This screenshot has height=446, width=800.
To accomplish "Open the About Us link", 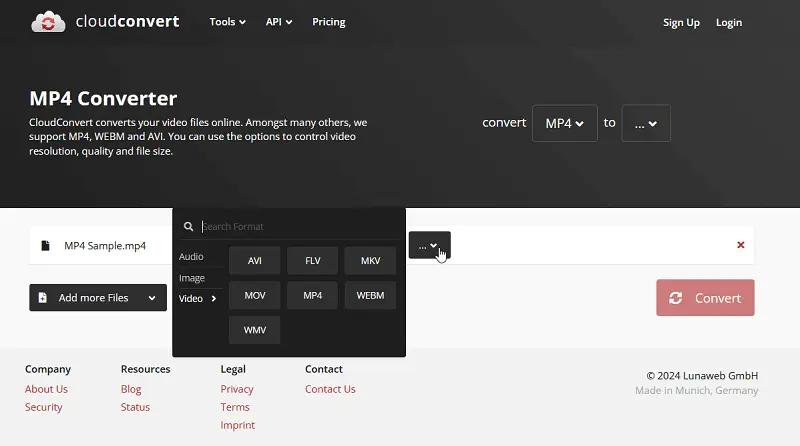I will click(46, 389).
